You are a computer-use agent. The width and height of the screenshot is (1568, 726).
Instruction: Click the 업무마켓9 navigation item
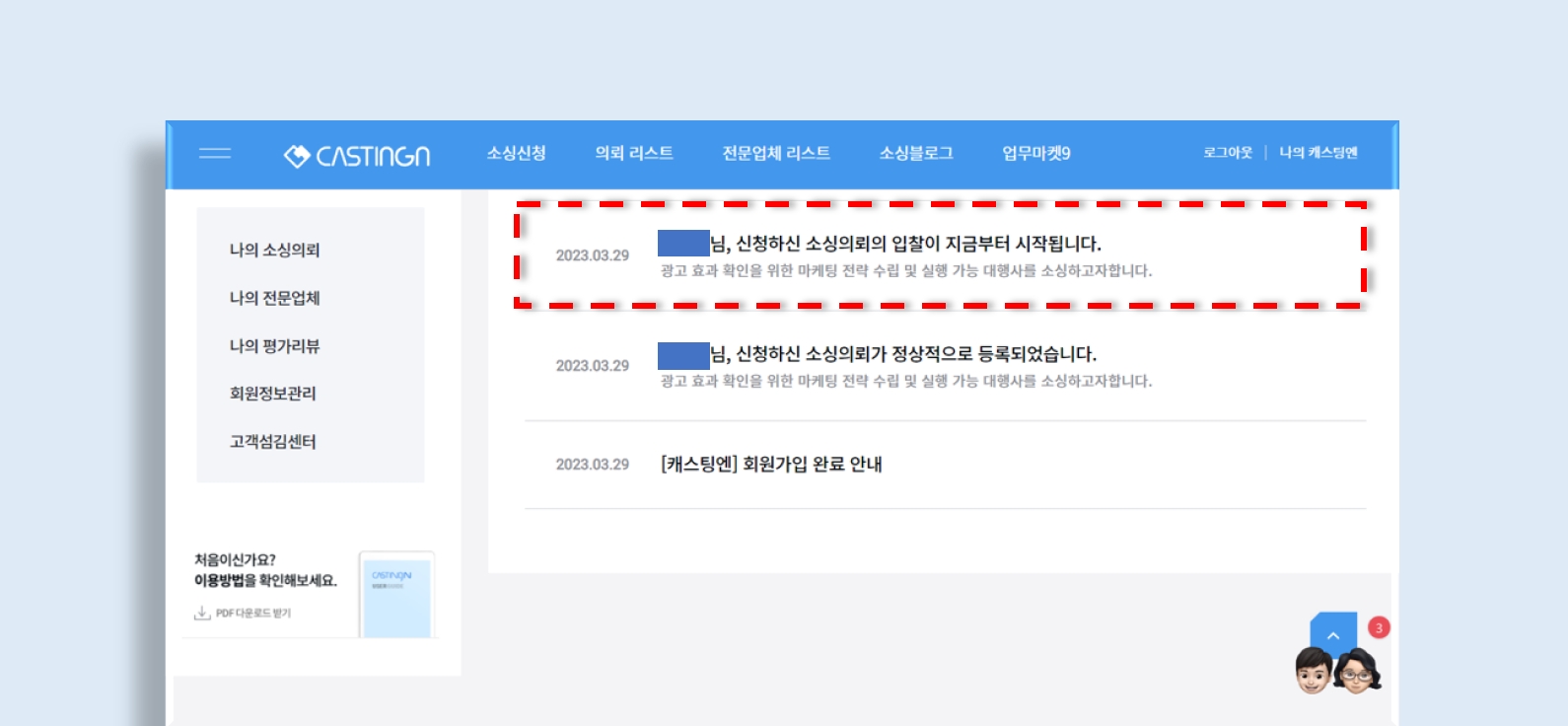pos(1035,153)
